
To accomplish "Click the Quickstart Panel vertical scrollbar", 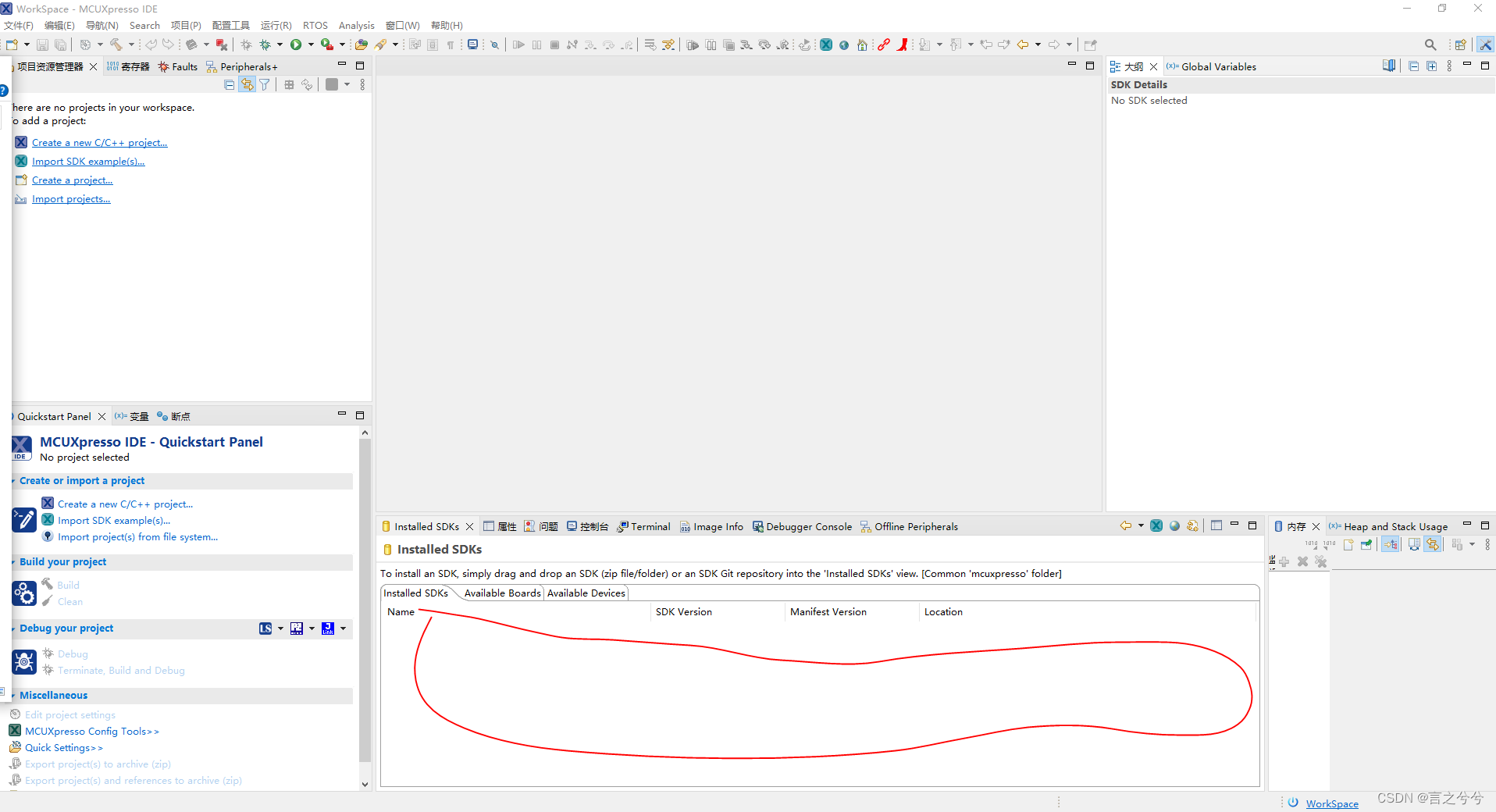I will pyautogui.click(x=365, y=601).
